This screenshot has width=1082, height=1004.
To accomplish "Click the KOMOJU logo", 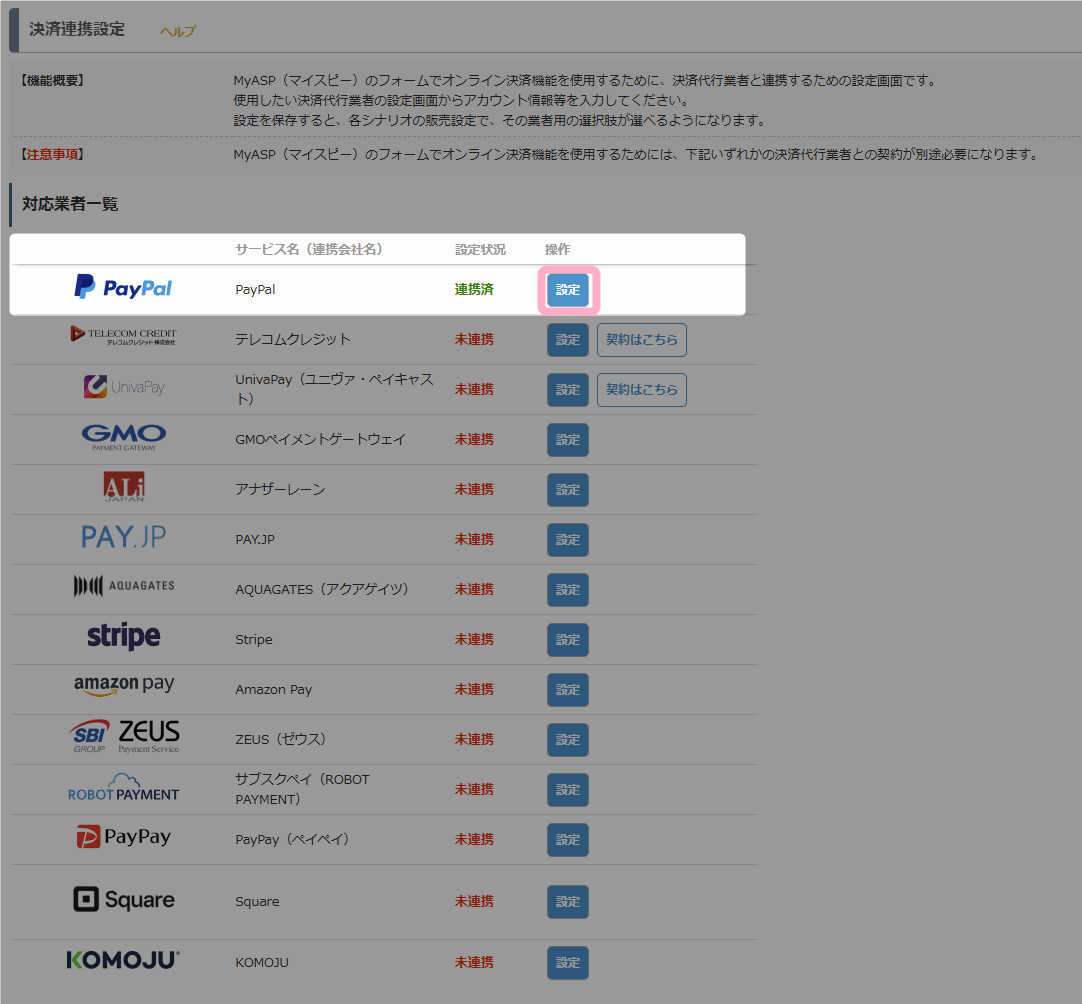I will 123,960.
